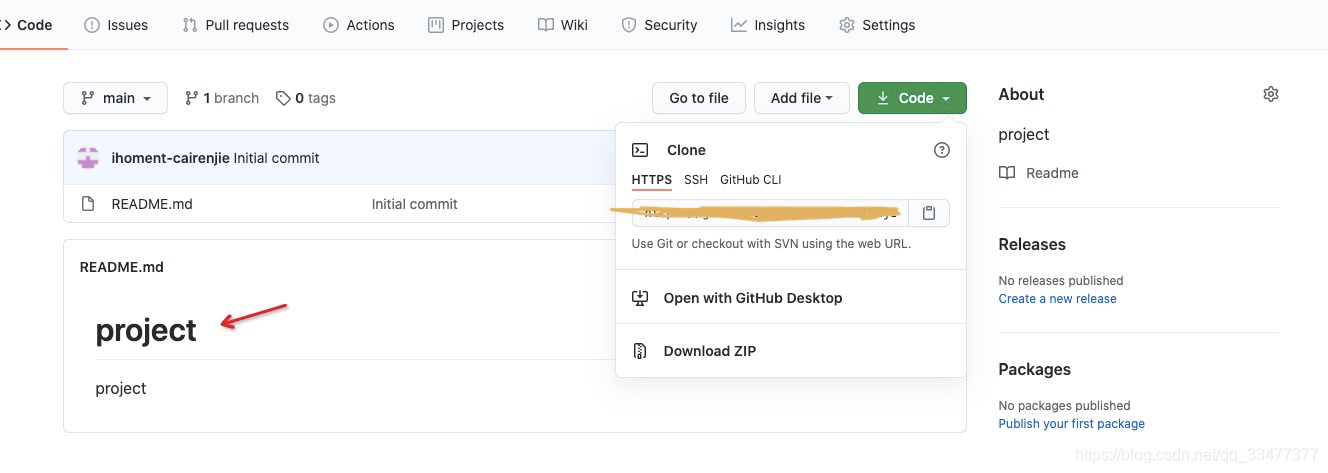This screenshot has height=473, width=1328.
Task: Click the Issues tab circle icon
Action: click(x=92, y=25)
